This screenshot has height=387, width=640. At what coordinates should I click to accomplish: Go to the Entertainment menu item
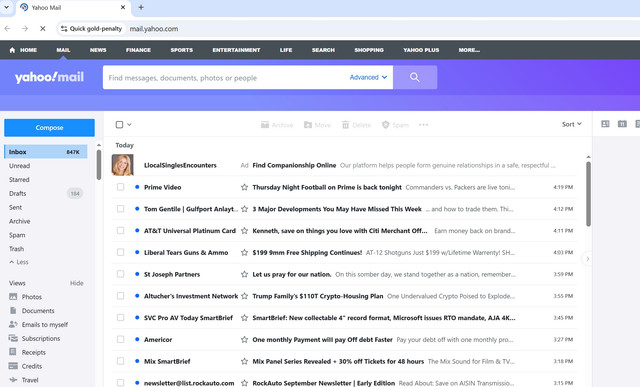[x=236, y=50]
